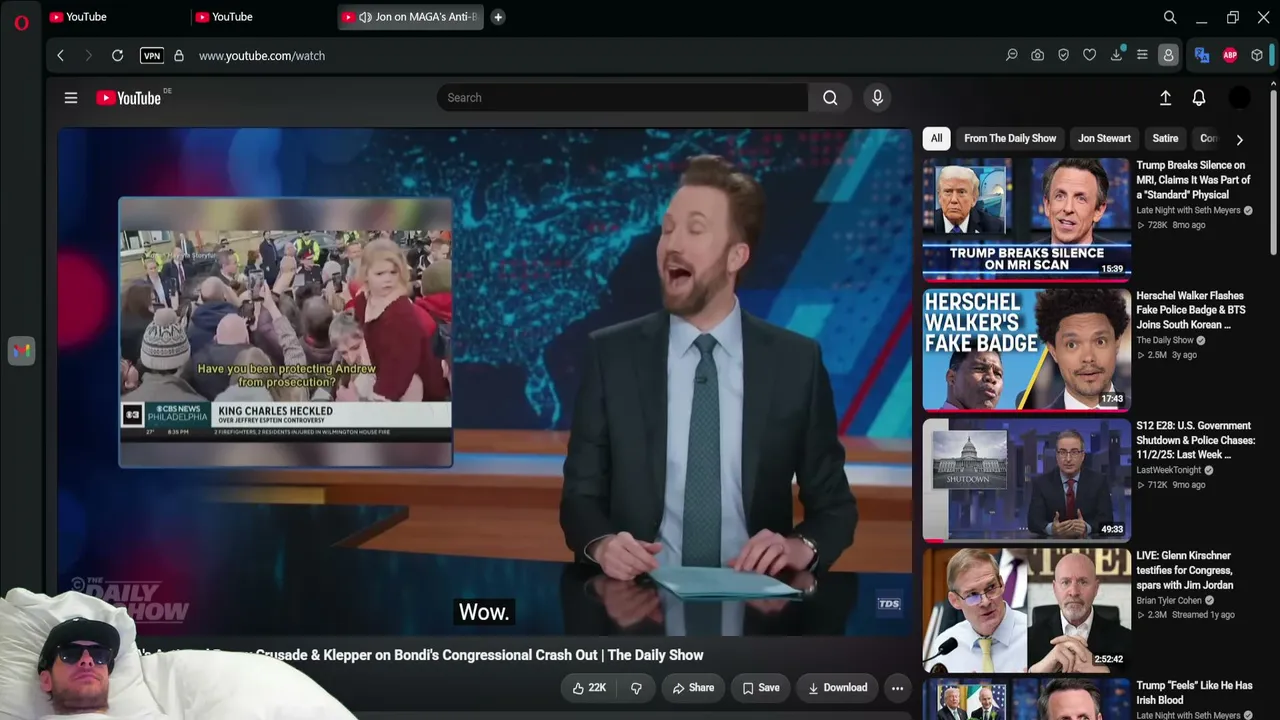
Task: Open YouTube notifications bell
Action: (x=1199, y=98)
